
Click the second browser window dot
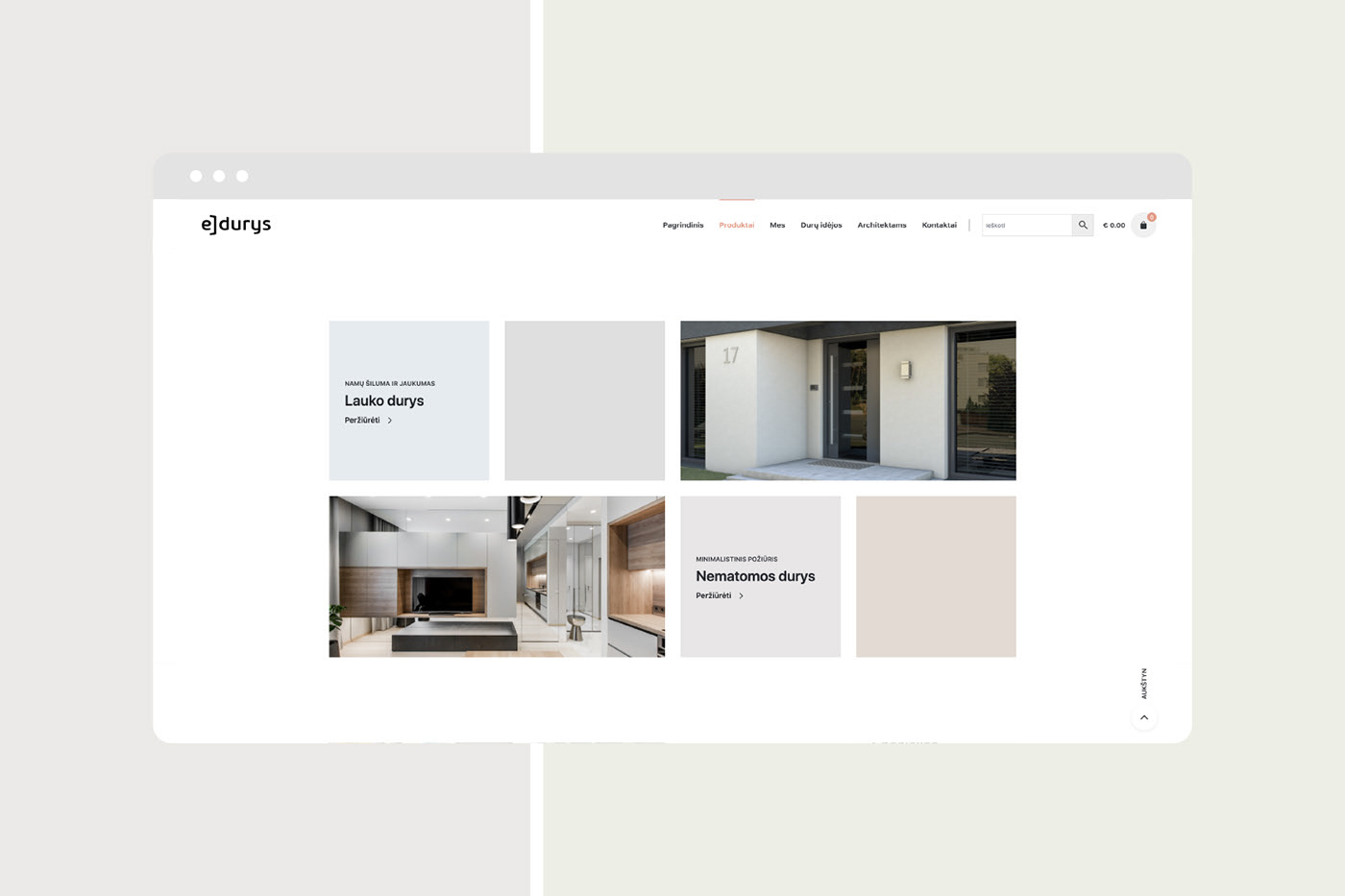pyautogui.click(x=219, y=176)
